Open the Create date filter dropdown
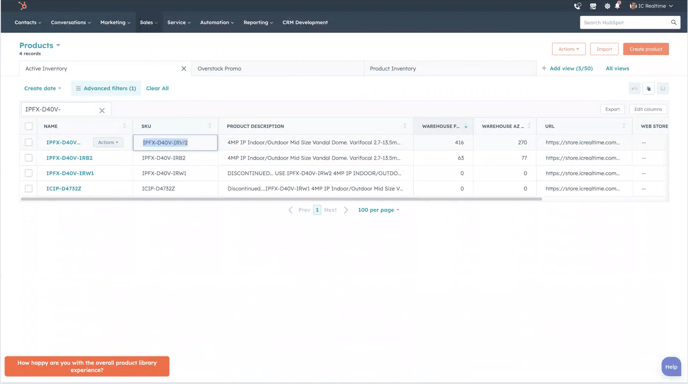Screen dimensions: 688x384 click(x=43, y=88)
